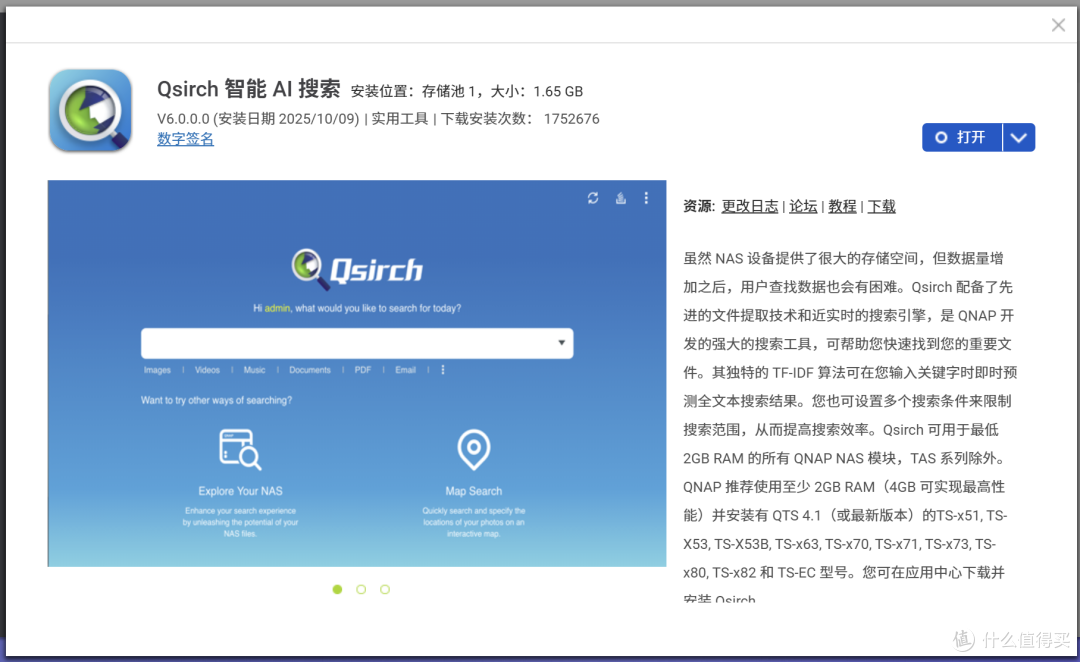Select the Music filter in preview
The width and height of the screenshot is (1080, 662).
(254, 370)
